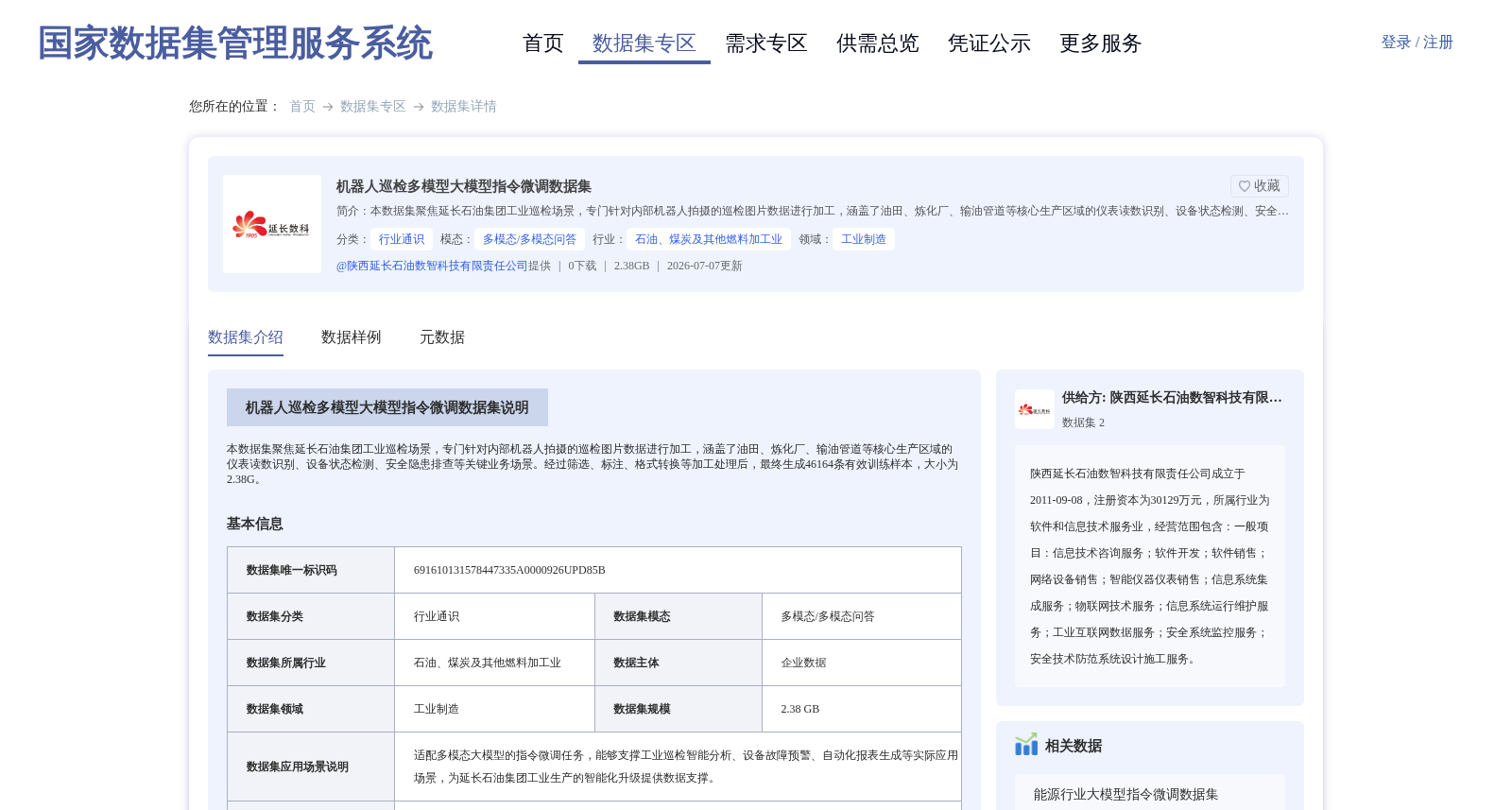1512x810 pixels.
Task: Click the 数据集领域 table label
Action: tap(274, 709)
